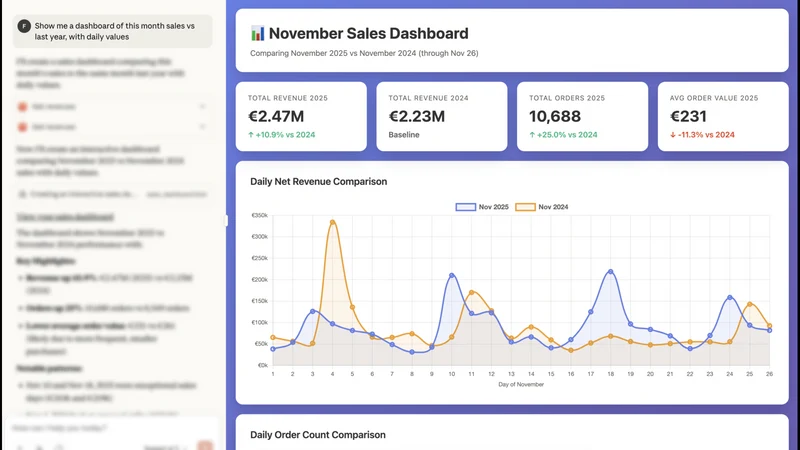Click the bar chart icon beside dashboard title
Image resolution: width=800 pixels, height=450 pixels.
(258, 34)
